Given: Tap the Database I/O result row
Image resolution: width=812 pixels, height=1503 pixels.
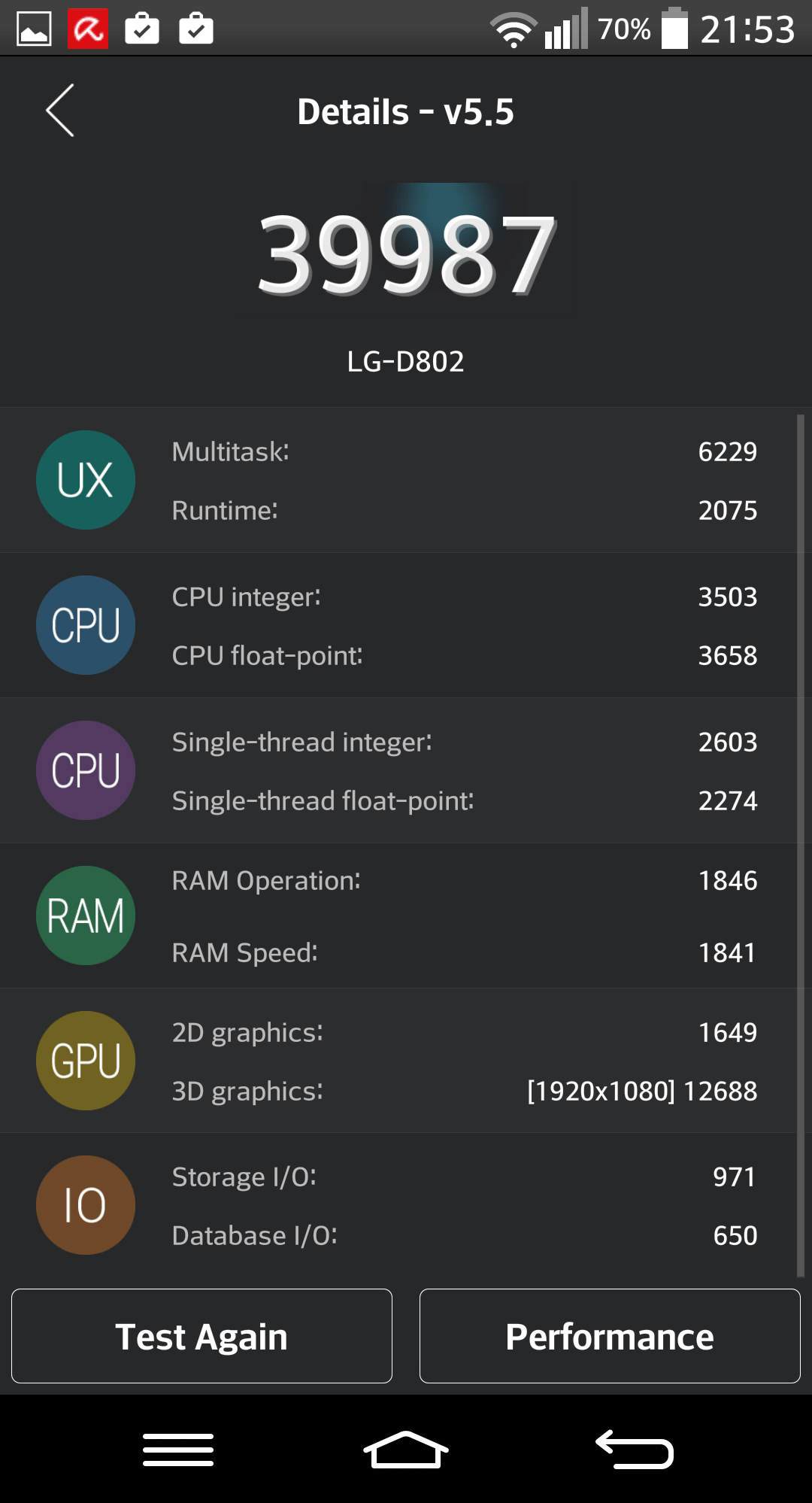Looking at the screenshot, I should pos(464,1235).
